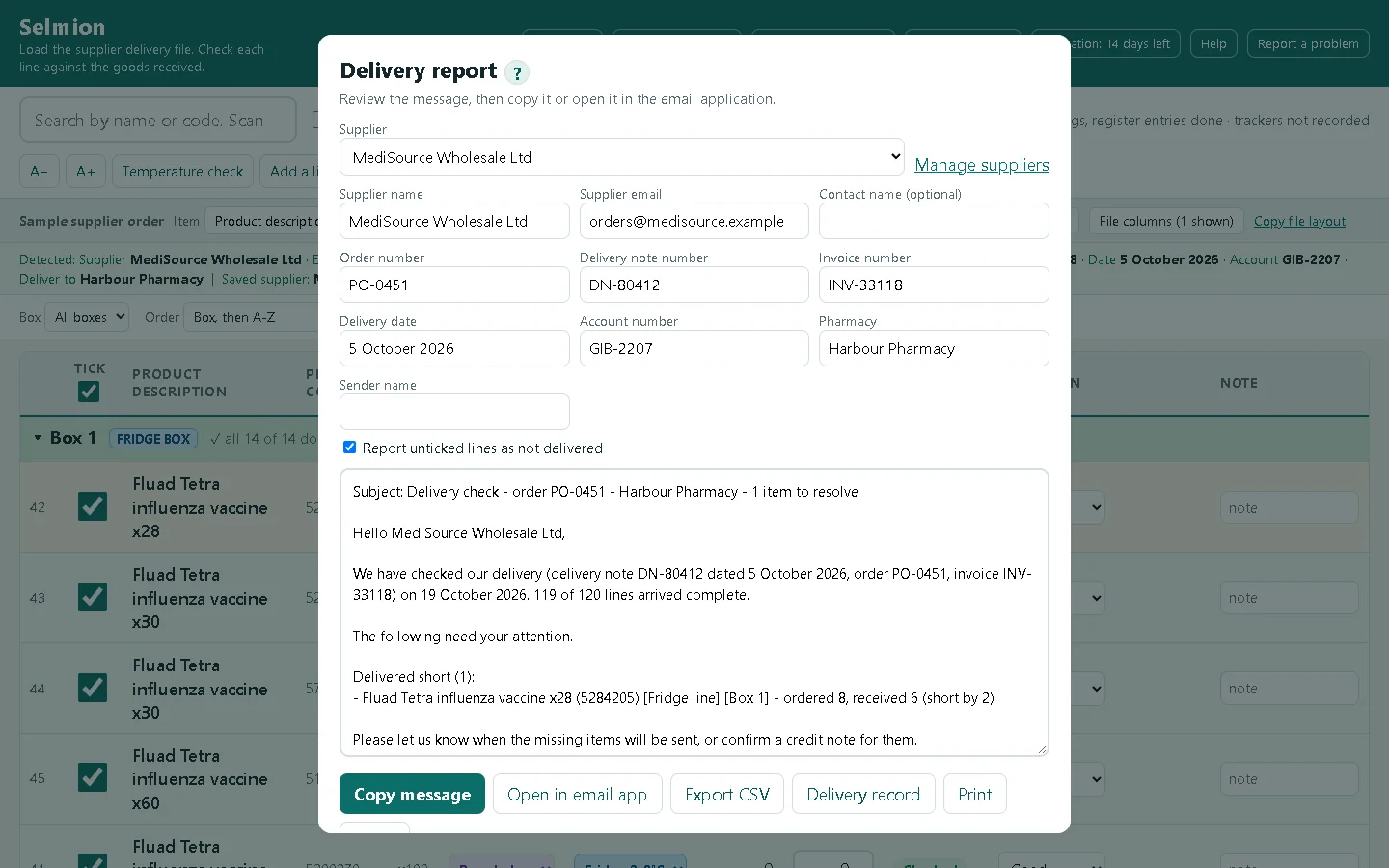The width and height of the screenshot is (1389, 868).
Task: Untick the checkbox for row 44
Action: (93, 688)
